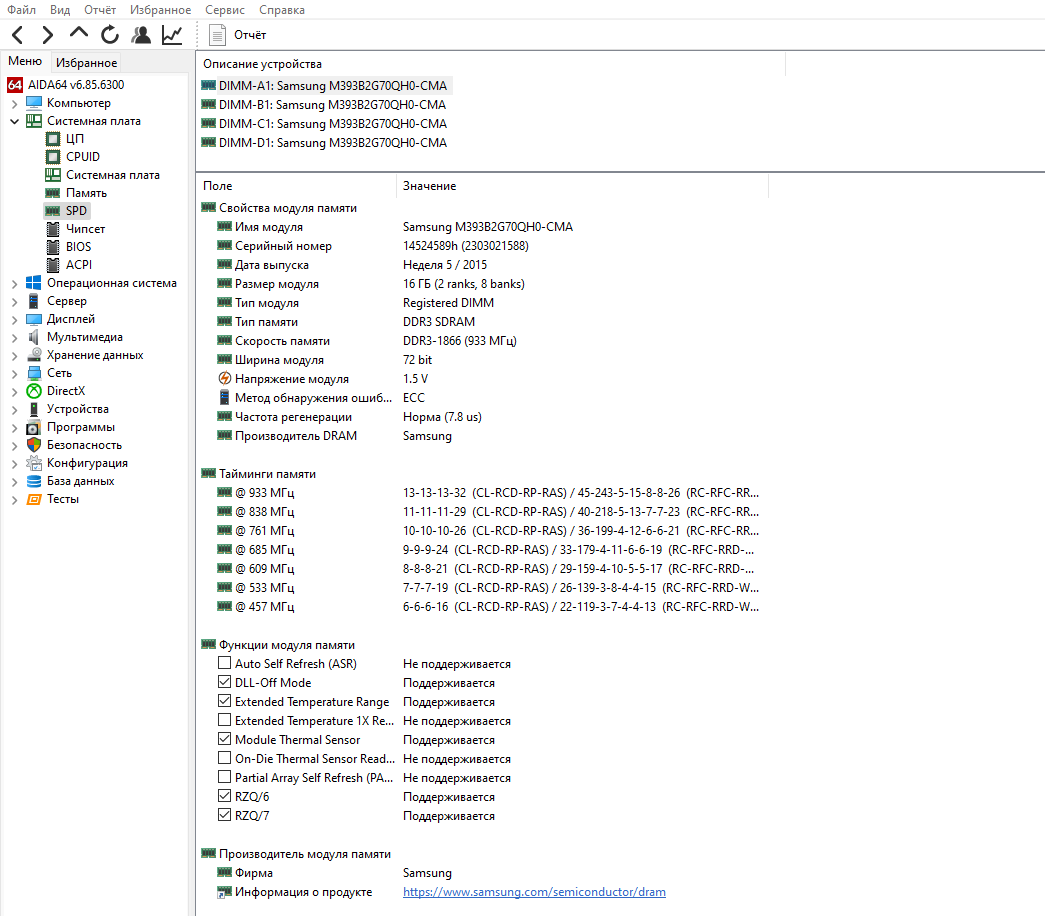Click the Сервер tower icon
This screenshot has width=1045, height=916.
click(33, 301)
